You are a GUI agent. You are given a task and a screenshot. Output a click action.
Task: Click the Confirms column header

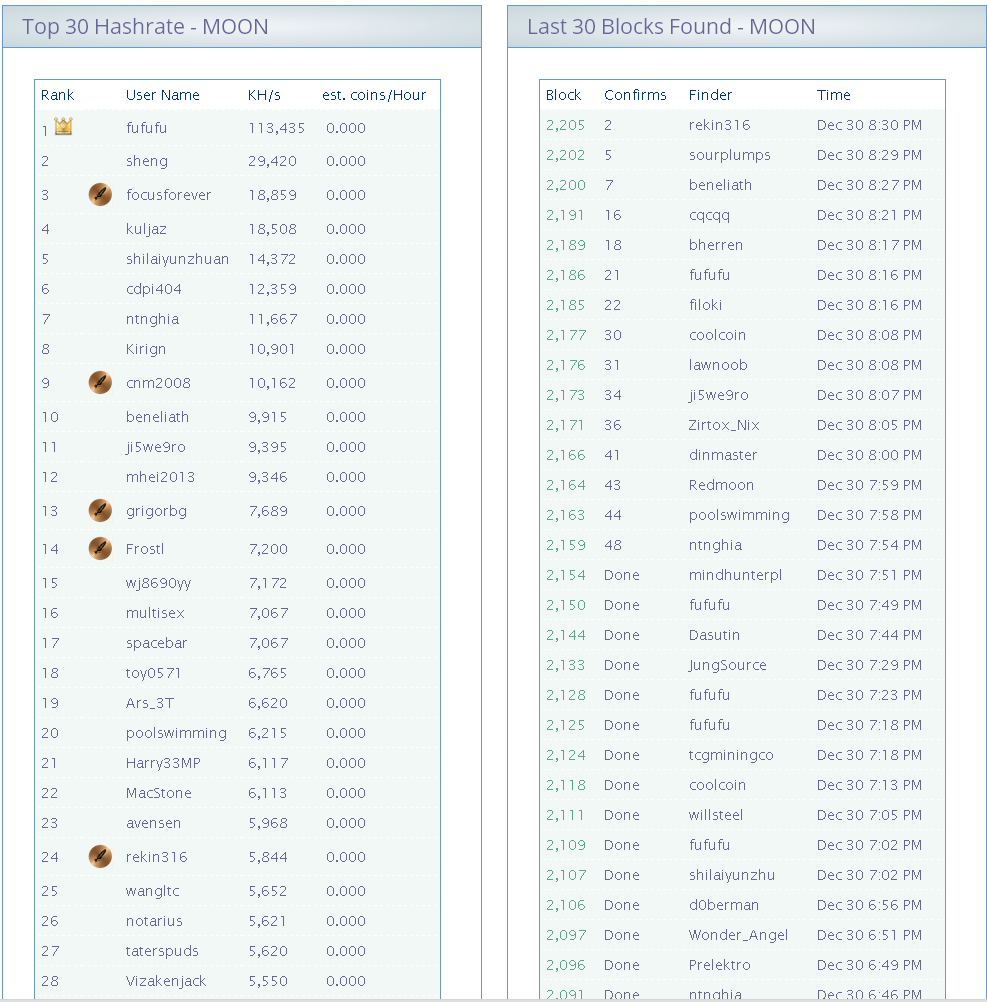[x=635, y=95]
